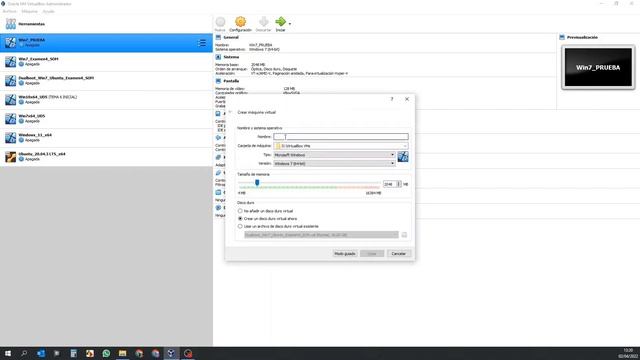Click memory size slider handle
This screenshot has width=640, height=360.
pyautogui.click(x=257, y=182)
